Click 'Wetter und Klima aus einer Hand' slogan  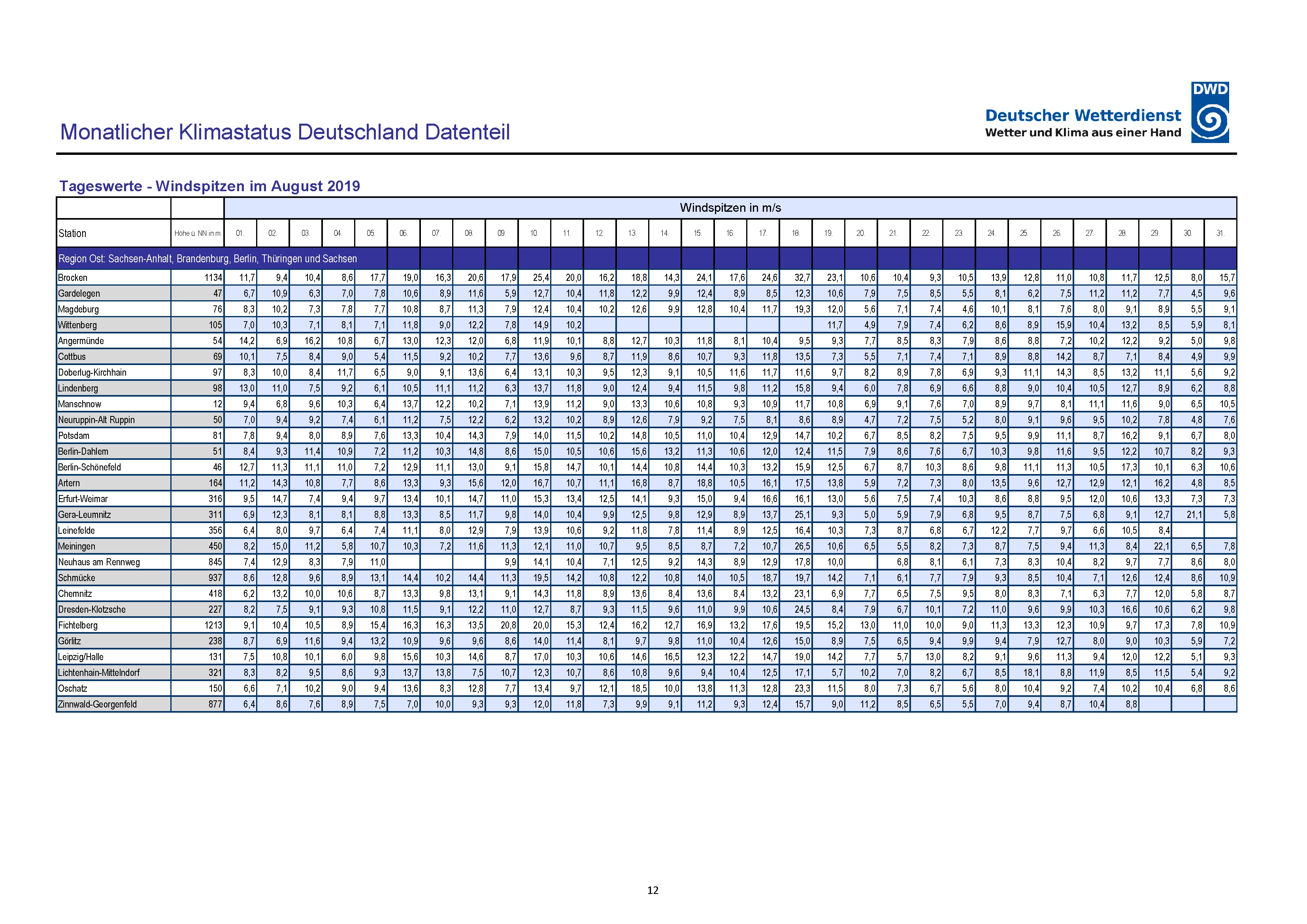(1083, 133)
